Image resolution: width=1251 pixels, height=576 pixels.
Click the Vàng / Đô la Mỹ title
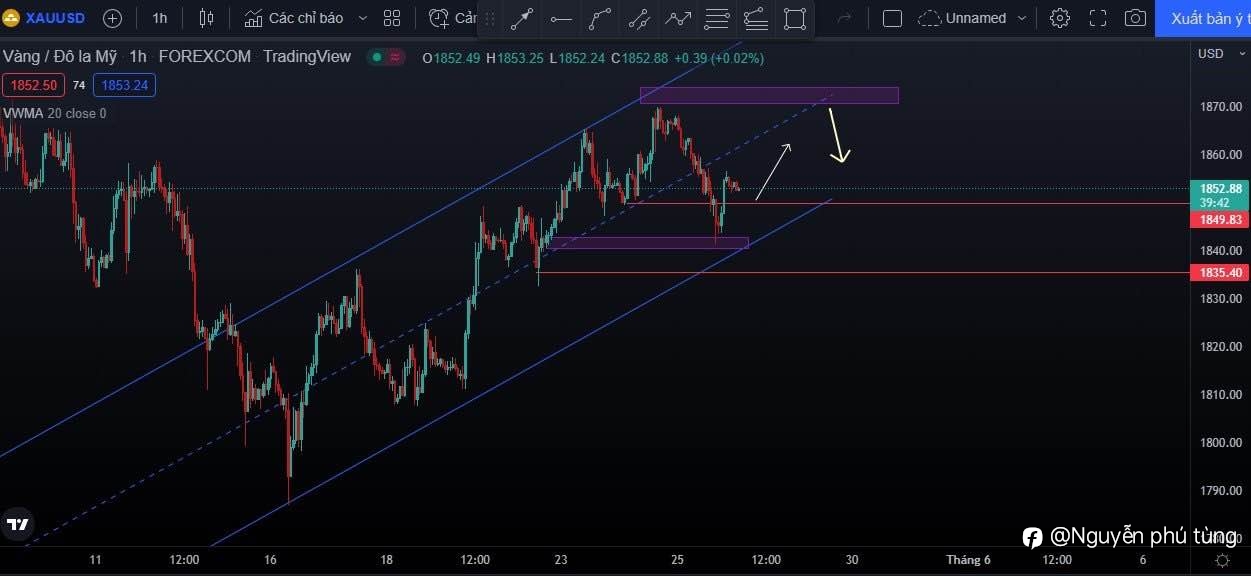point(60,57)
